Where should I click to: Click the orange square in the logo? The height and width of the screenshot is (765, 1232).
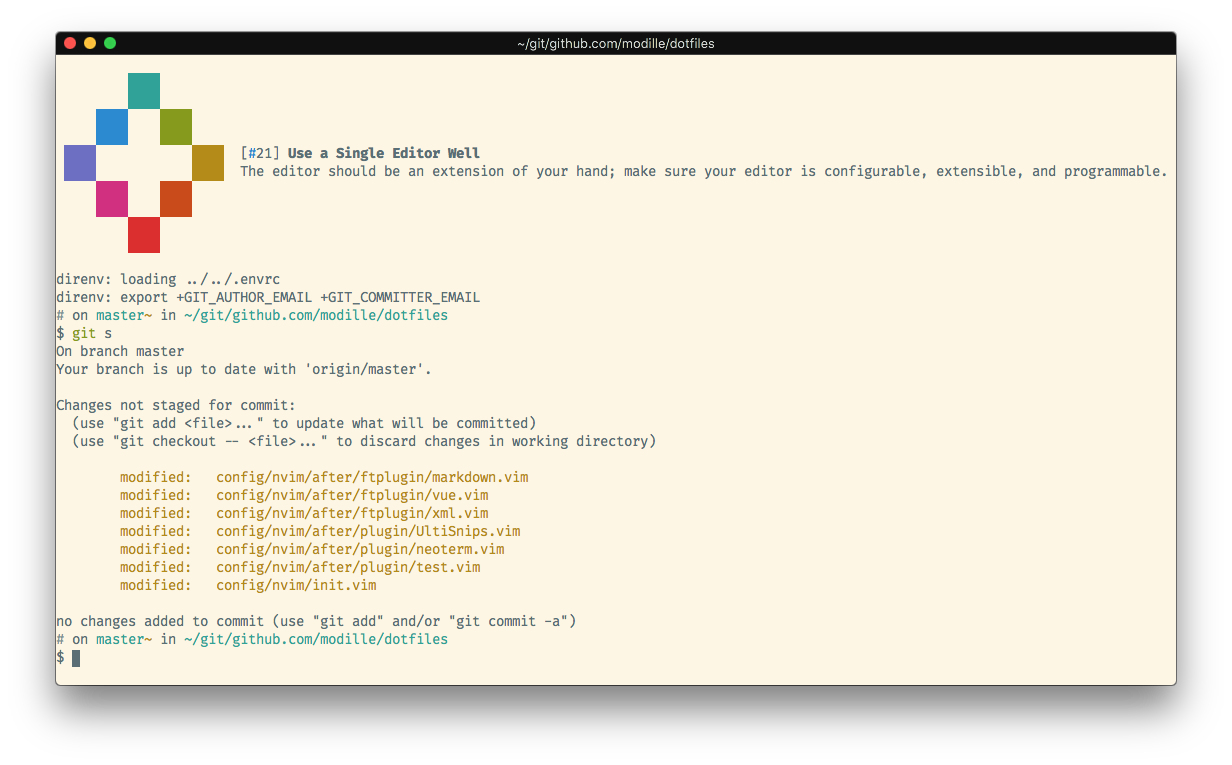[x=176, y=199]
